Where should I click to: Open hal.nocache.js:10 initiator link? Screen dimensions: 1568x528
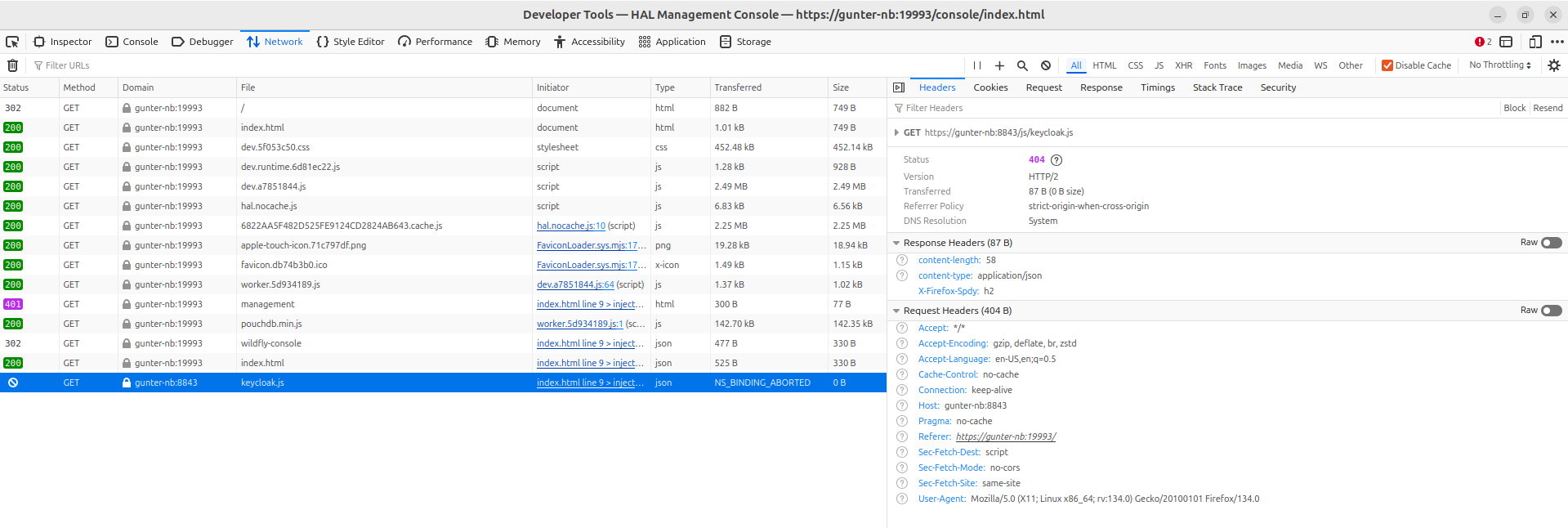pos(571,226)
